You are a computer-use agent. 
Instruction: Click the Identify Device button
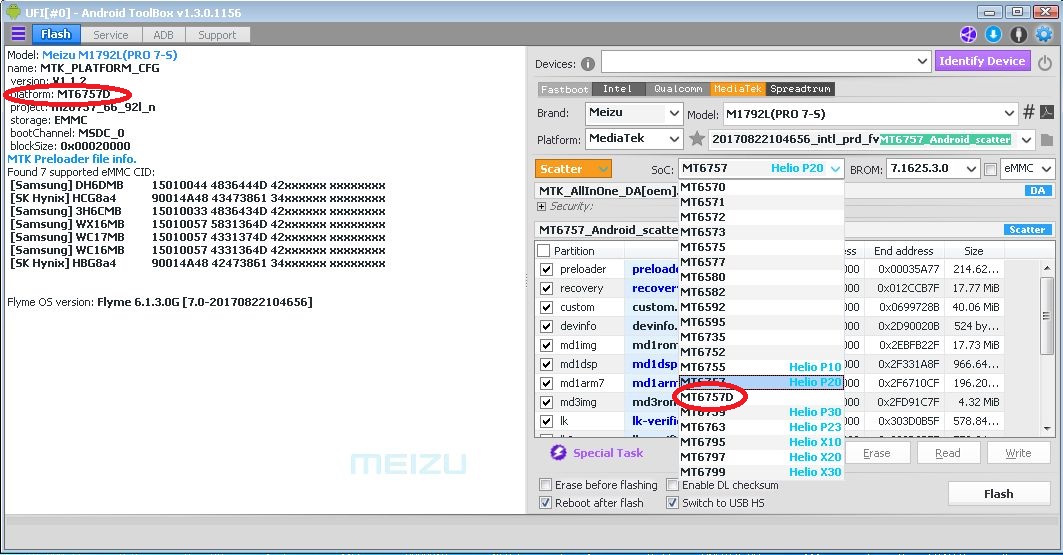[x=982, y=61]
